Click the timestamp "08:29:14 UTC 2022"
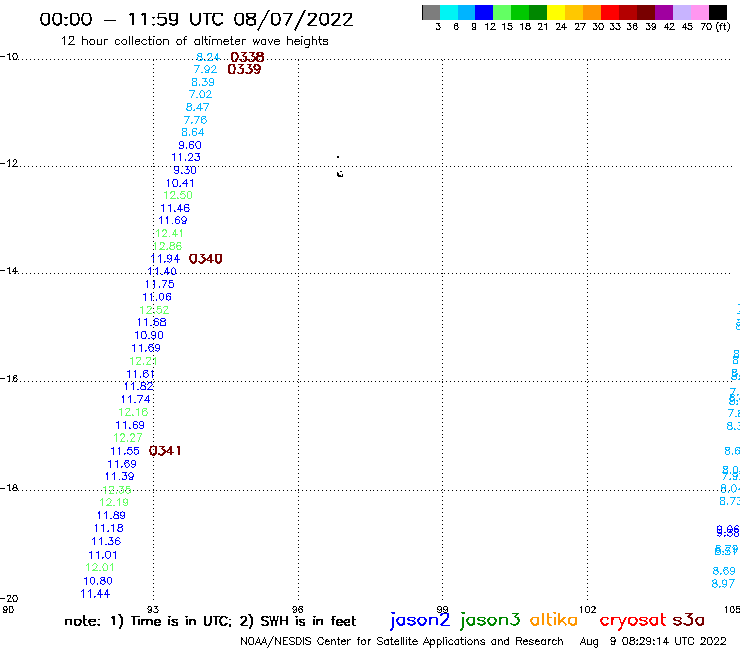Image resolution: width=740 pixels, height=650 pixels. click(674, 641)
